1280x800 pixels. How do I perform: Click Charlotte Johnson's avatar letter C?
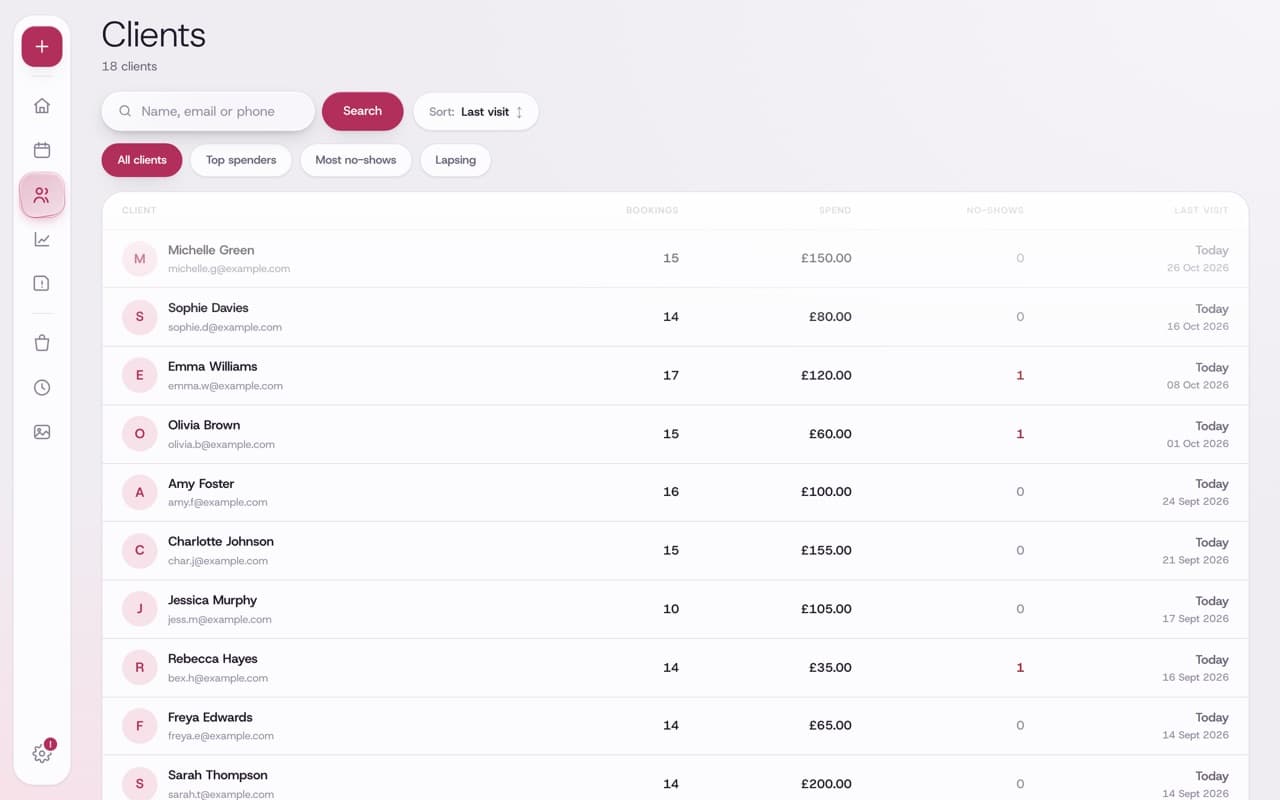(139, 550)
